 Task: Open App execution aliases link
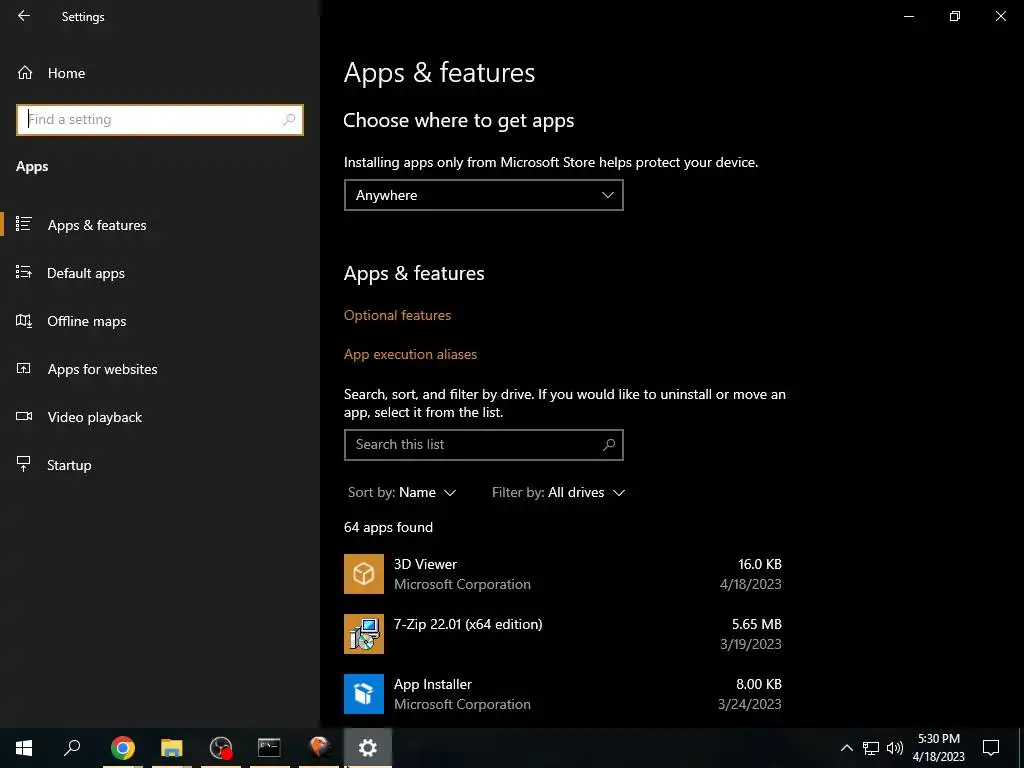click(x=410, y=354)
